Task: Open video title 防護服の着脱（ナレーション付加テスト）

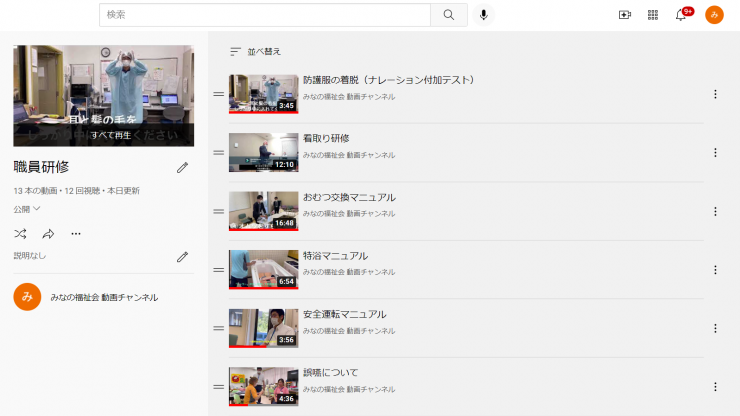Action: click(x=388, y=80)
